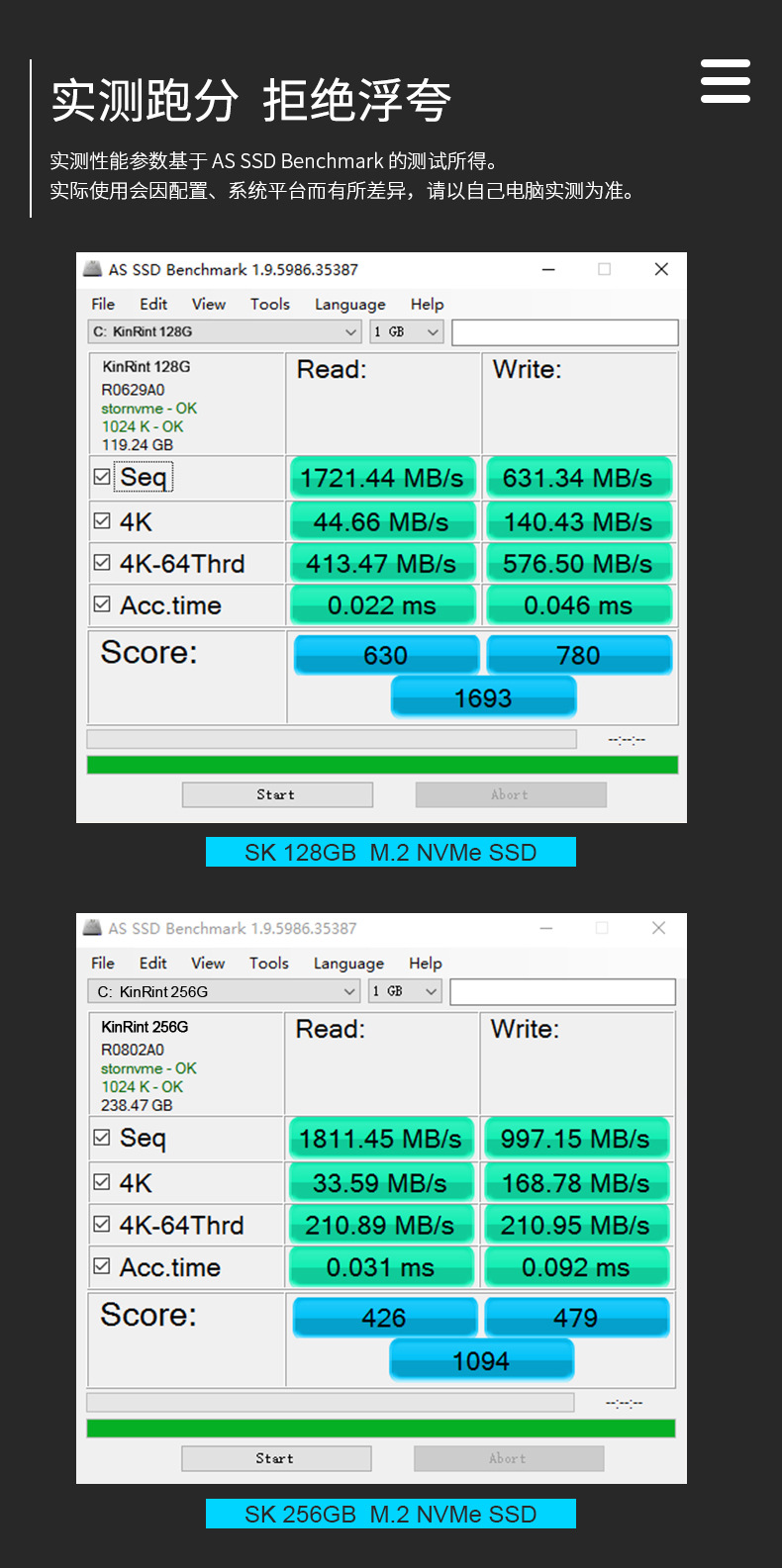Open View menu in KinRint 256G window

208,963
